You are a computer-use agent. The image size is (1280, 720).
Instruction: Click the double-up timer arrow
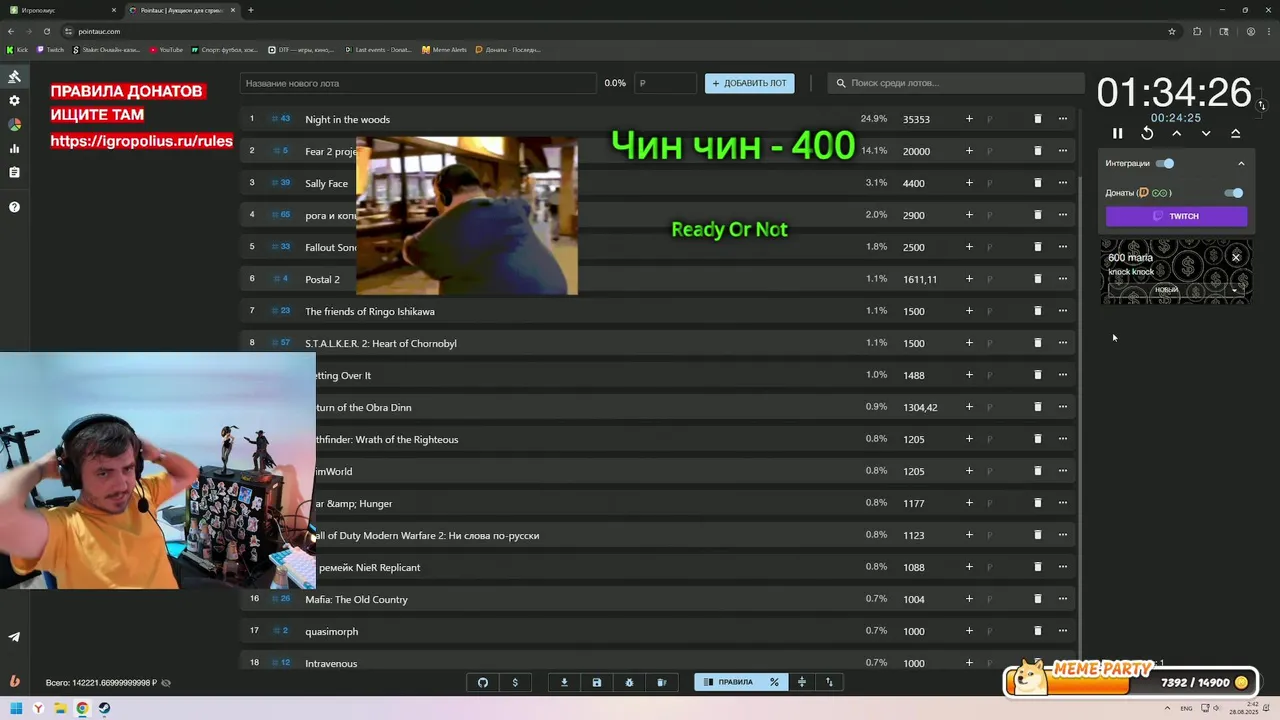1235,133
